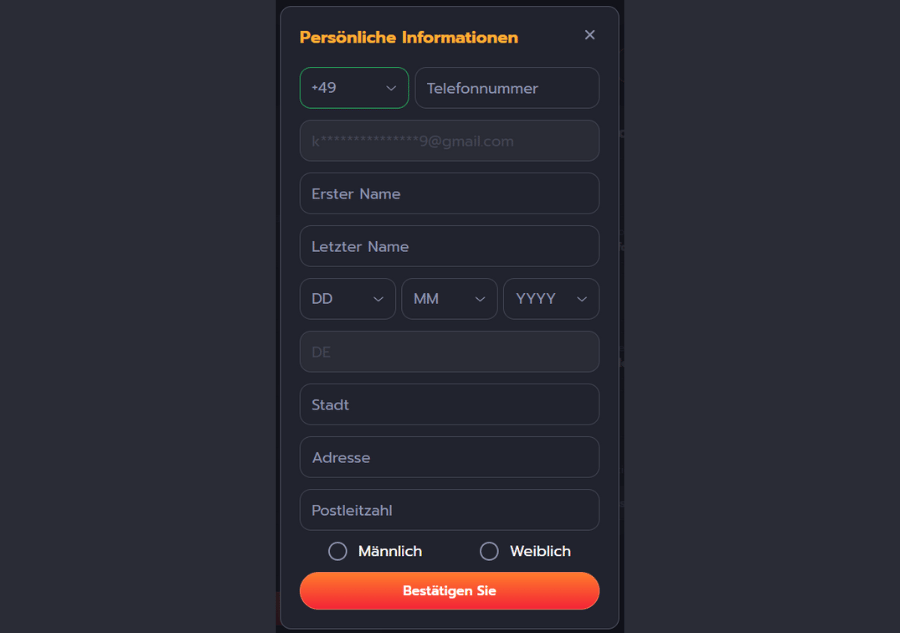
Task: Focus the Postleitzahl input field
Action: click(x=449, y=510)
